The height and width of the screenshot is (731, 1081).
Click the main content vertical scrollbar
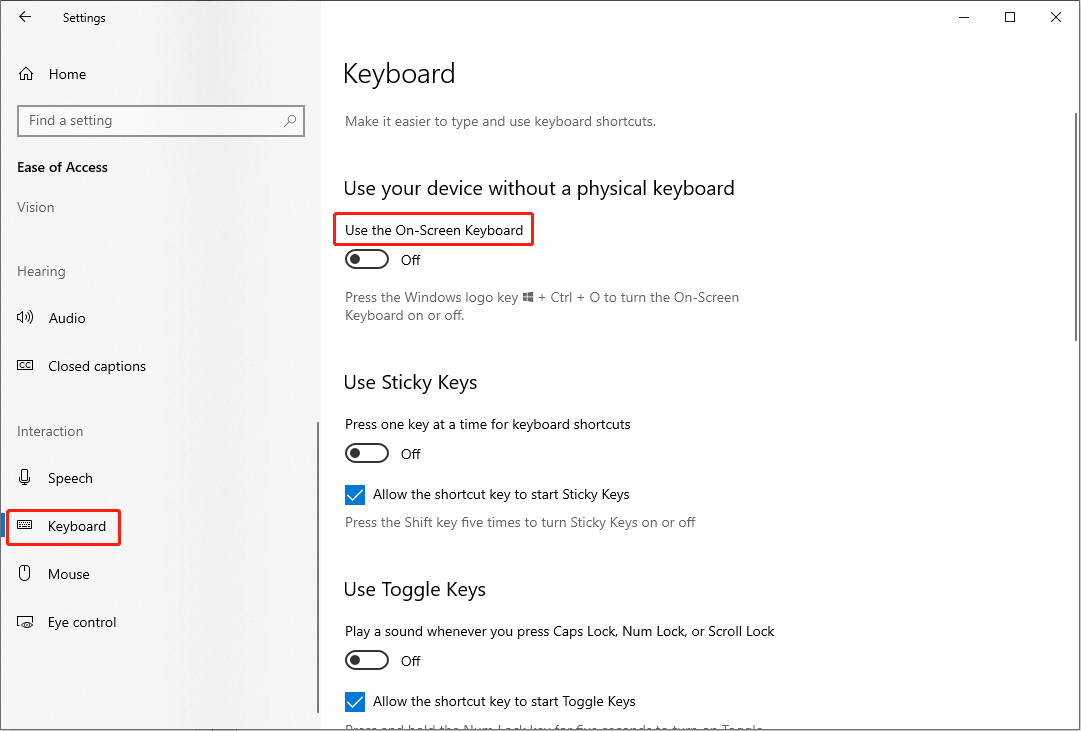(1074, 230)
